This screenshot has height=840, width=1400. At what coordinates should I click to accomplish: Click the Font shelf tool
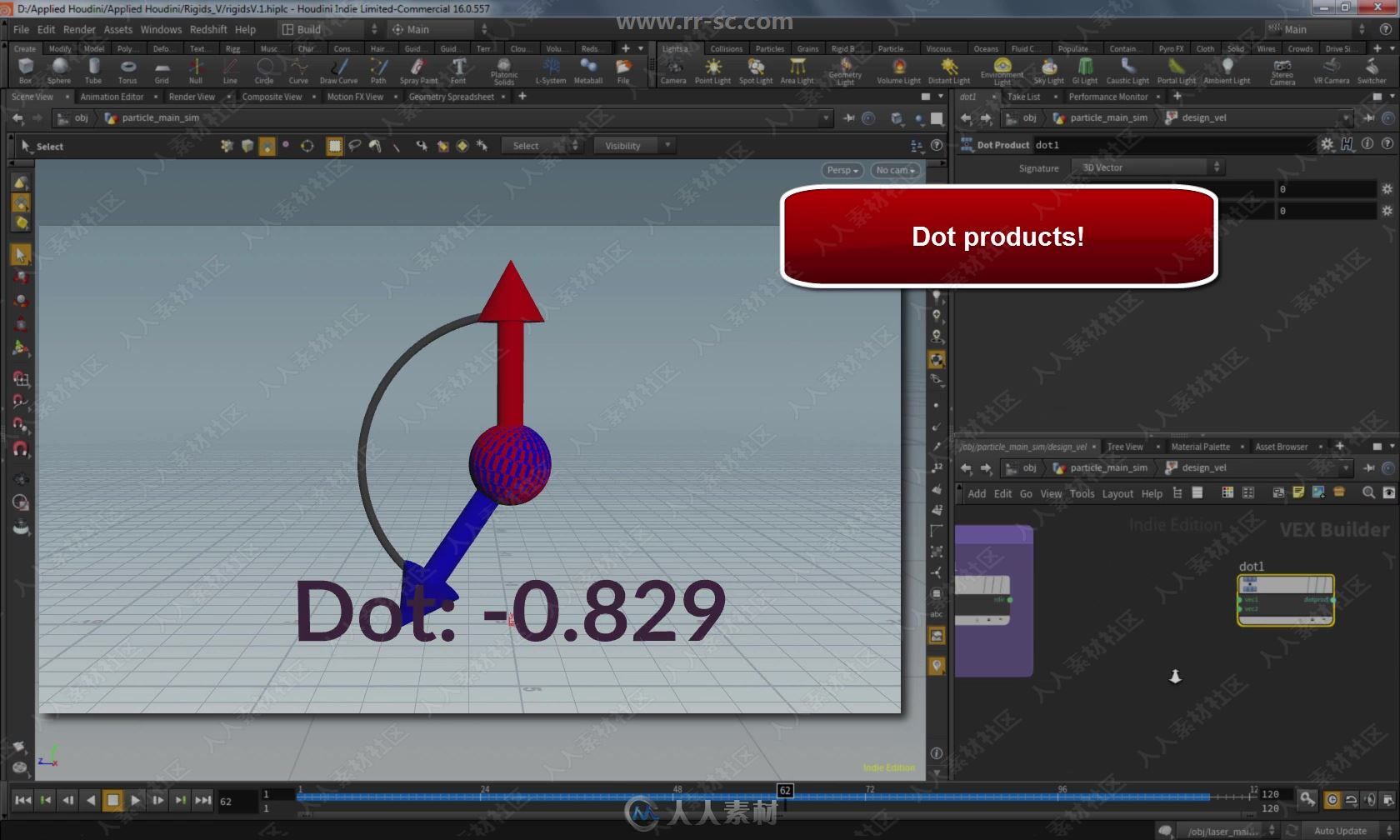(458, 71)
